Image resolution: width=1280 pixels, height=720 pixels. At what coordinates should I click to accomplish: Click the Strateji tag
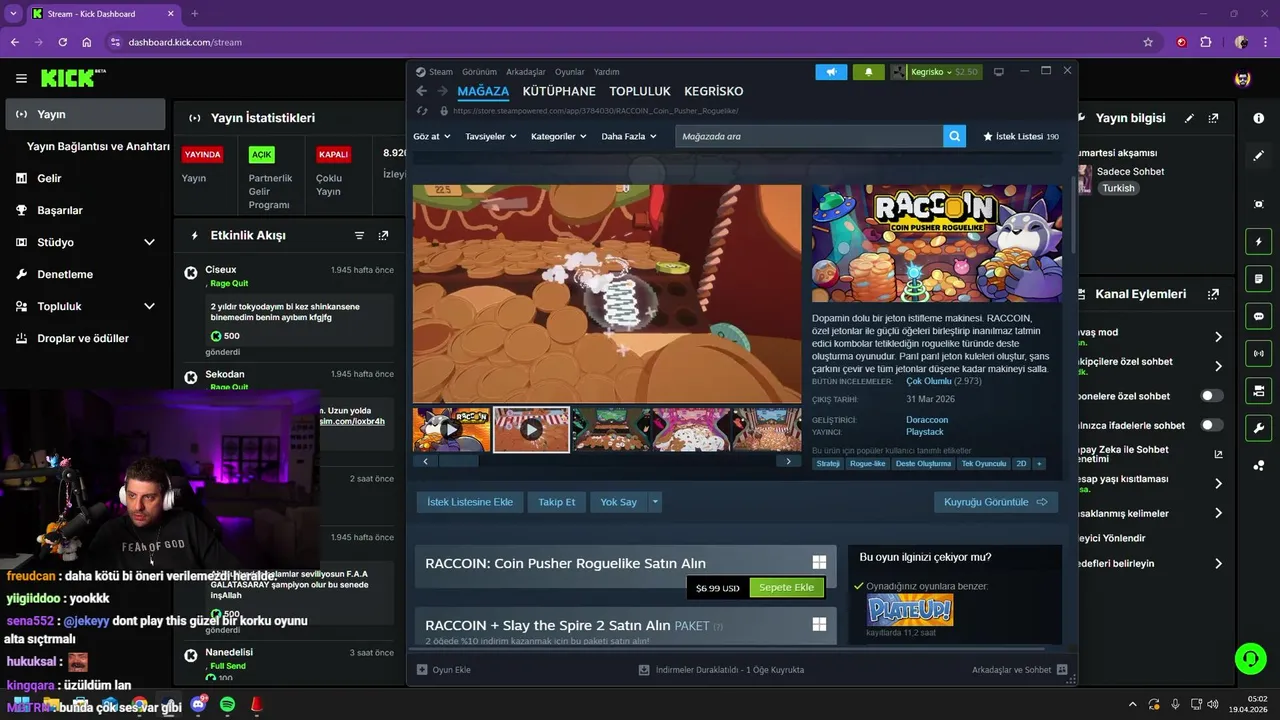pos(828,464)
